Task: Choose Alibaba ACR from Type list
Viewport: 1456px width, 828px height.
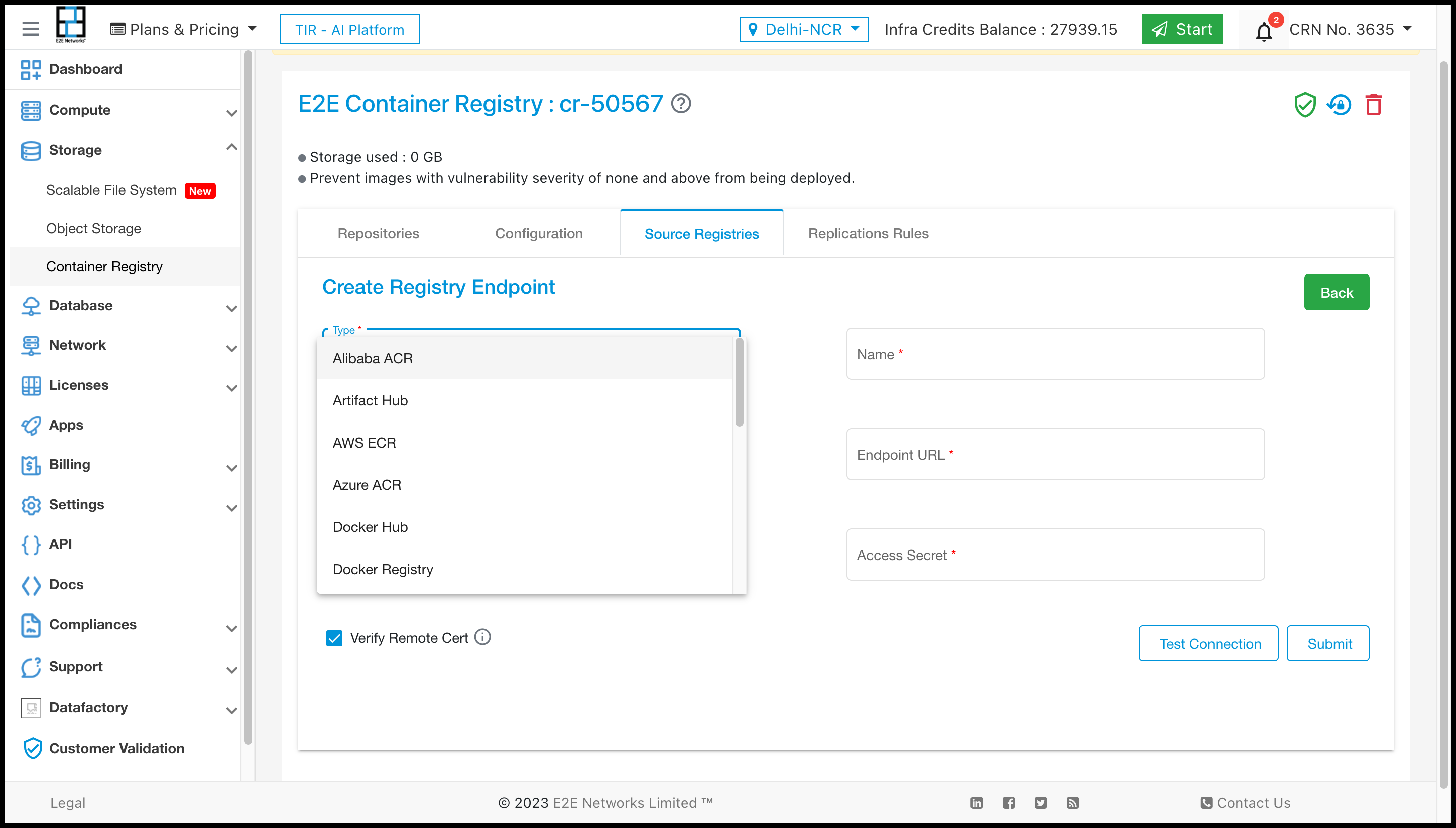Action: tap(524, 358)
